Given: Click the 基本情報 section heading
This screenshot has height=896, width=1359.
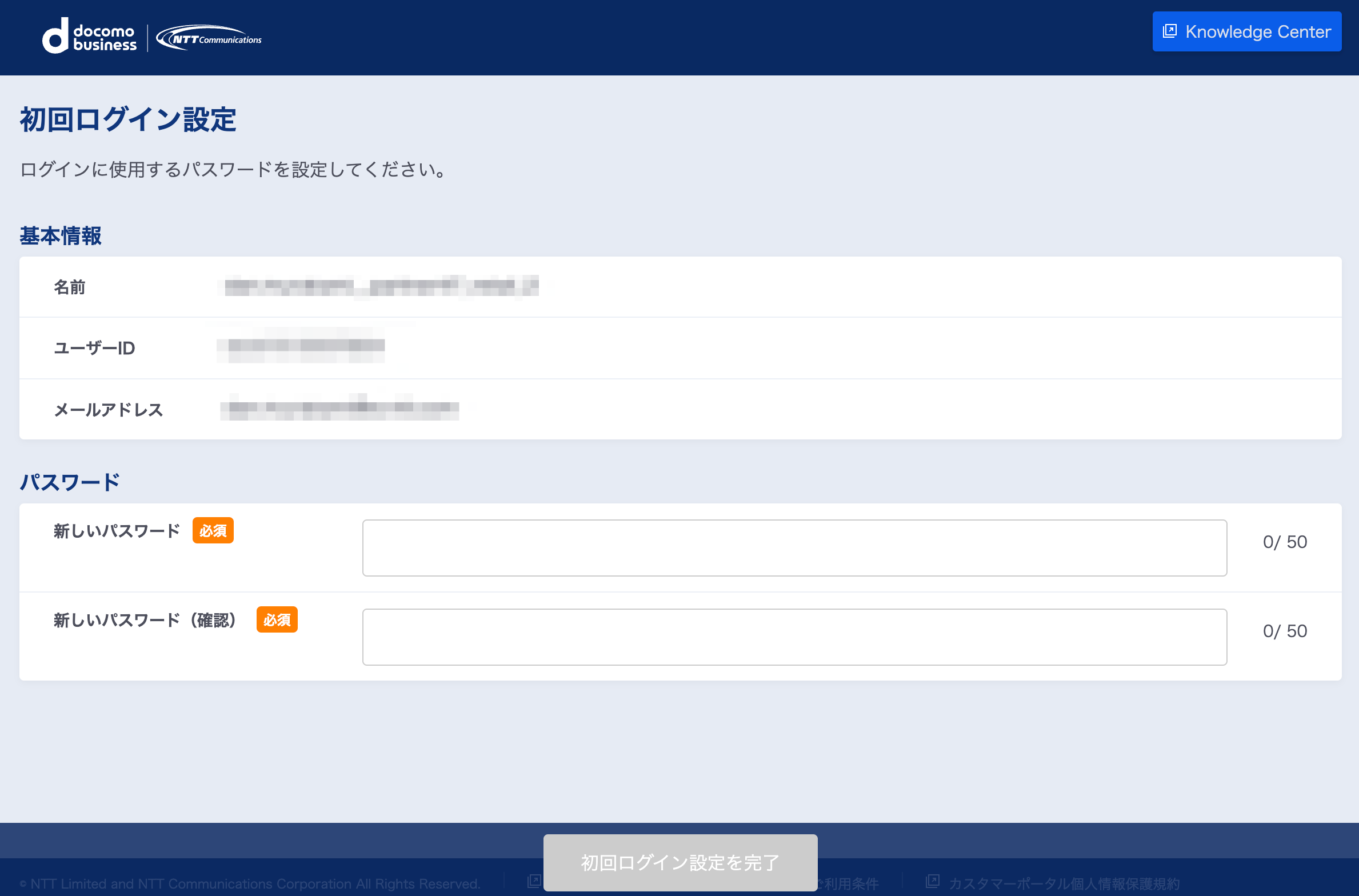Looking at the screenshot, I should [x=61, y=235].
